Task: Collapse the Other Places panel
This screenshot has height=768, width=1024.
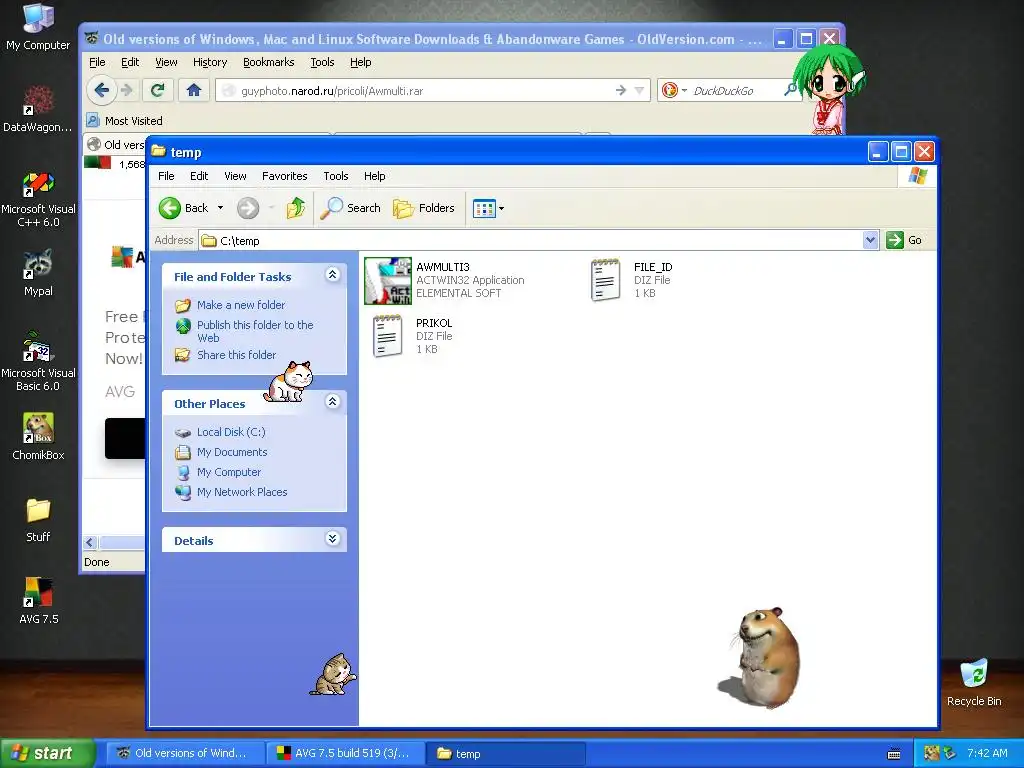Action: [332, 402]
